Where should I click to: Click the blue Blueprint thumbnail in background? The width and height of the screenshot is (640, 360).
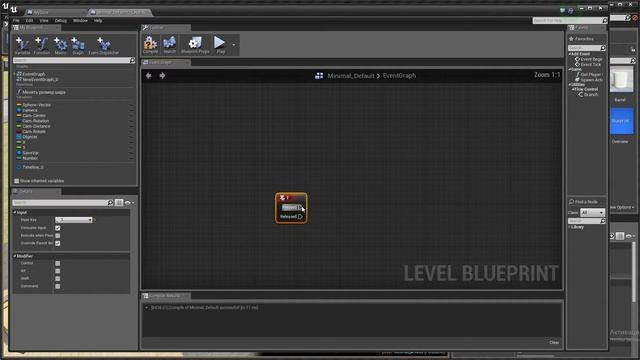pyautogui.click(x=621, y=121)
